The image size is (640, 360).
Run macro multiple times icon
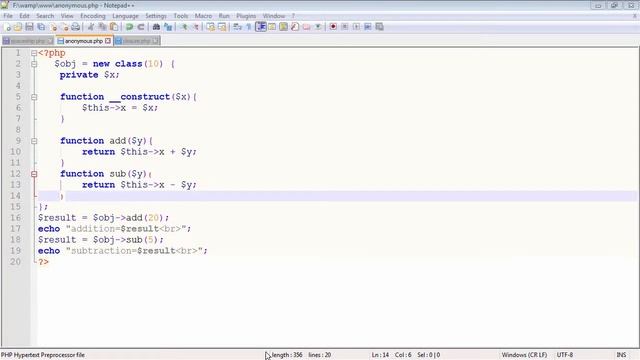coord(368,27)
